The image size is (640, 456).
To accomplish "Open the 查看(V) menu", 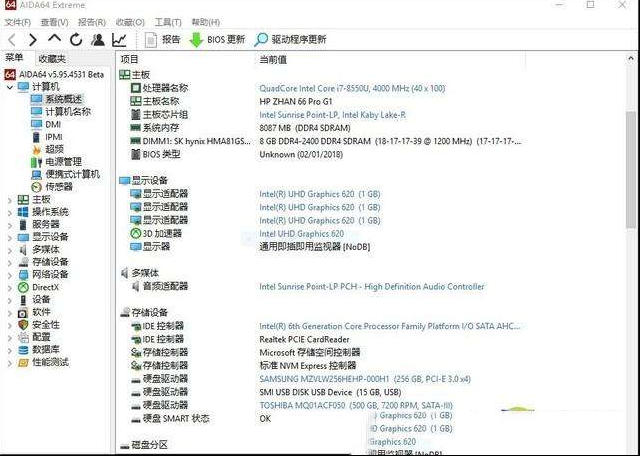I will coord(55,22).
